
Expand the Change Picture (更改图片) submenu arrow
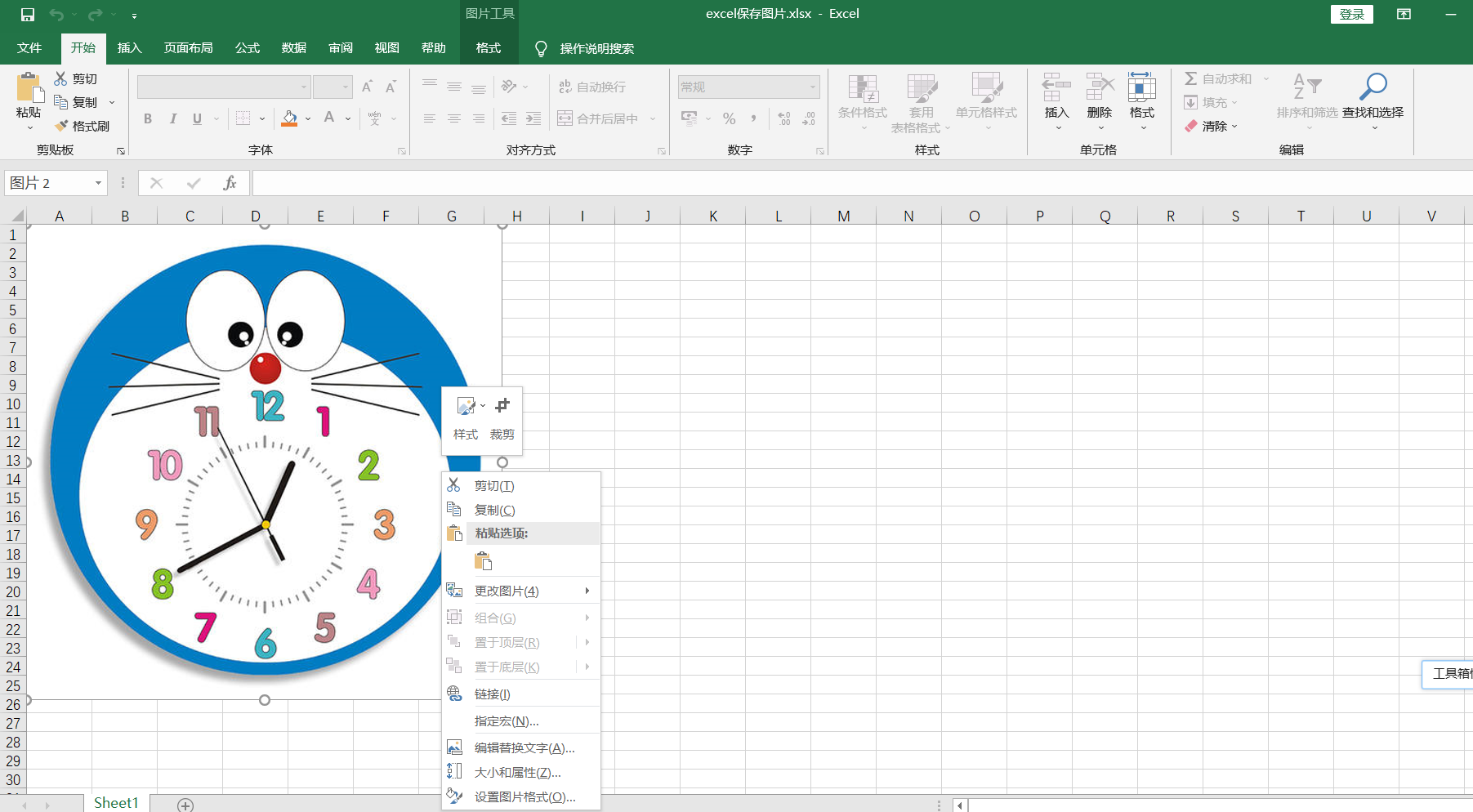[x=587, y=591]
